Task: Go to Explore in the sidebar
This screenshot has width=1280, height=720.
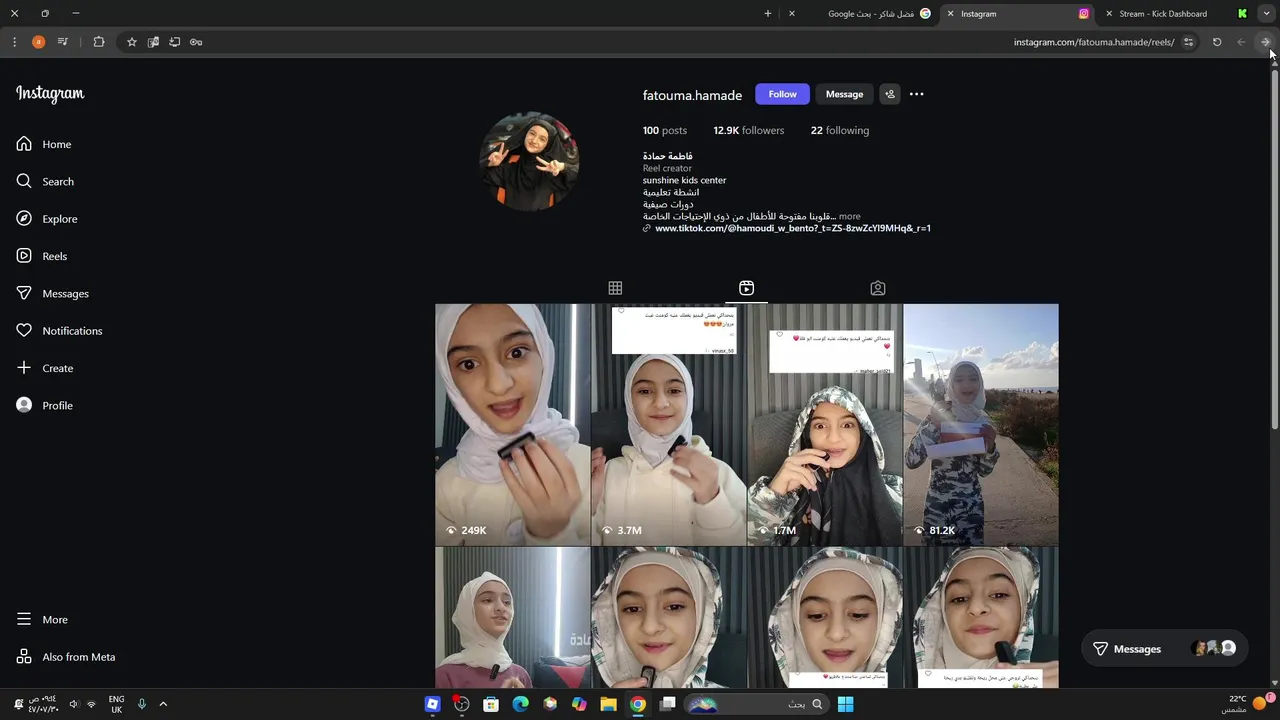Action: pyautogui.click(x=47, y=219)
